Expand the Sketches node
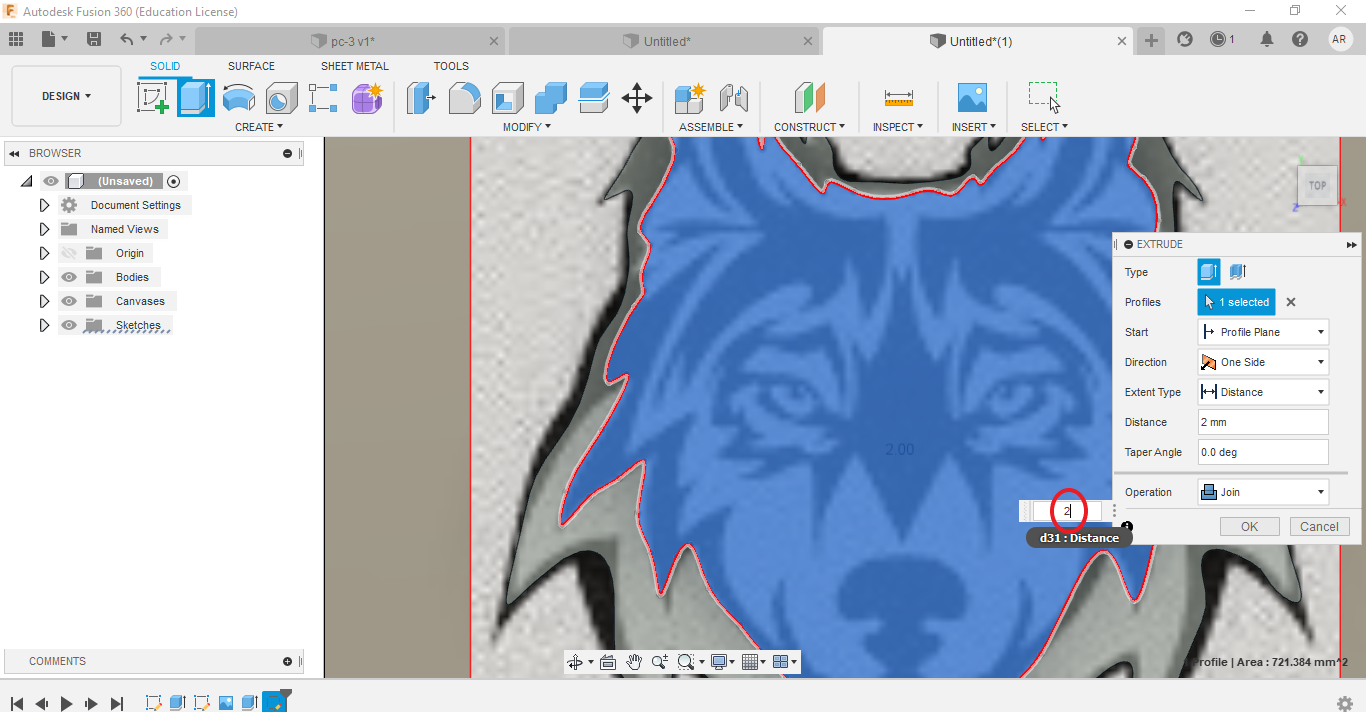Image resolution: width=1366 pixels, height=712 pixels. (x=44, y=325)
